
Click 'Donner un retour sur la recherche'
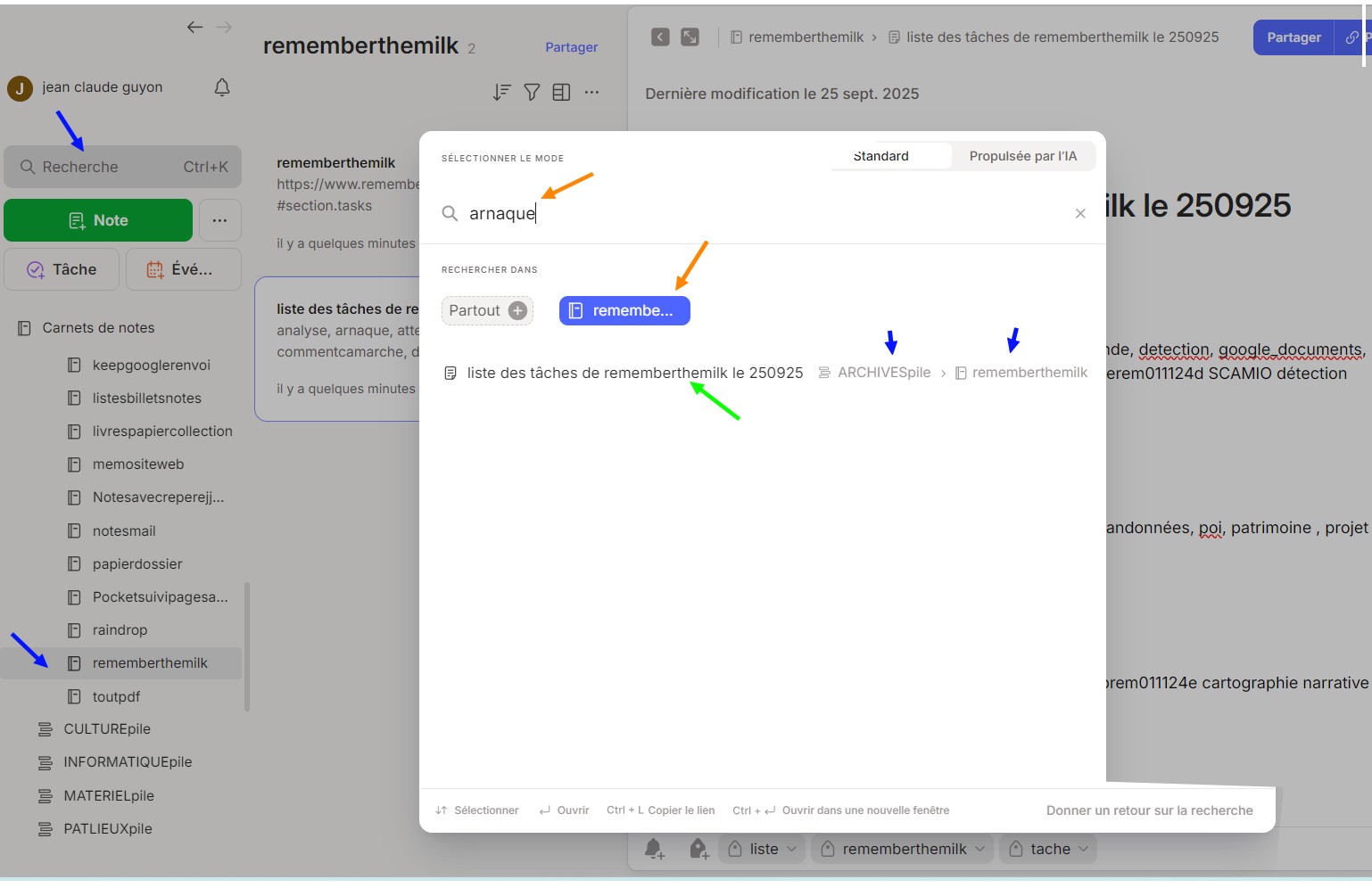pos(1149,810)
